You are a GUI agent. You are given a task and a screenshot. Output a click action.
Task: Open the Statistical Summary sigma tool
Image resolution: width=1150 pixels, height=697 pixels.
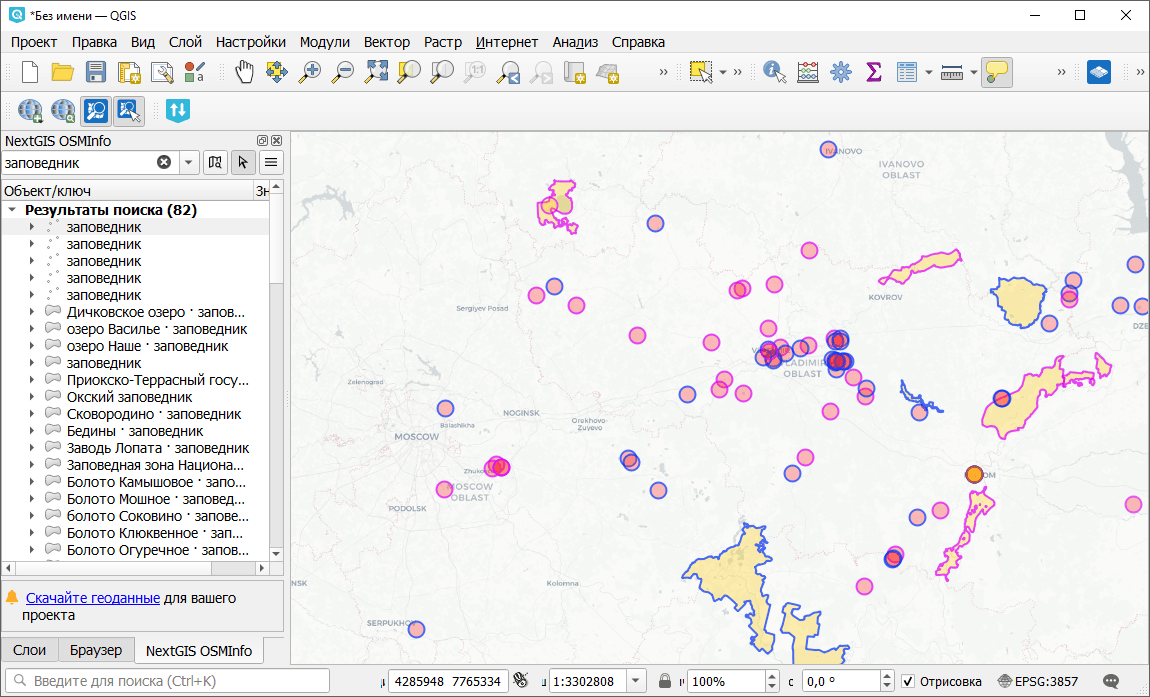click(873, 71)
